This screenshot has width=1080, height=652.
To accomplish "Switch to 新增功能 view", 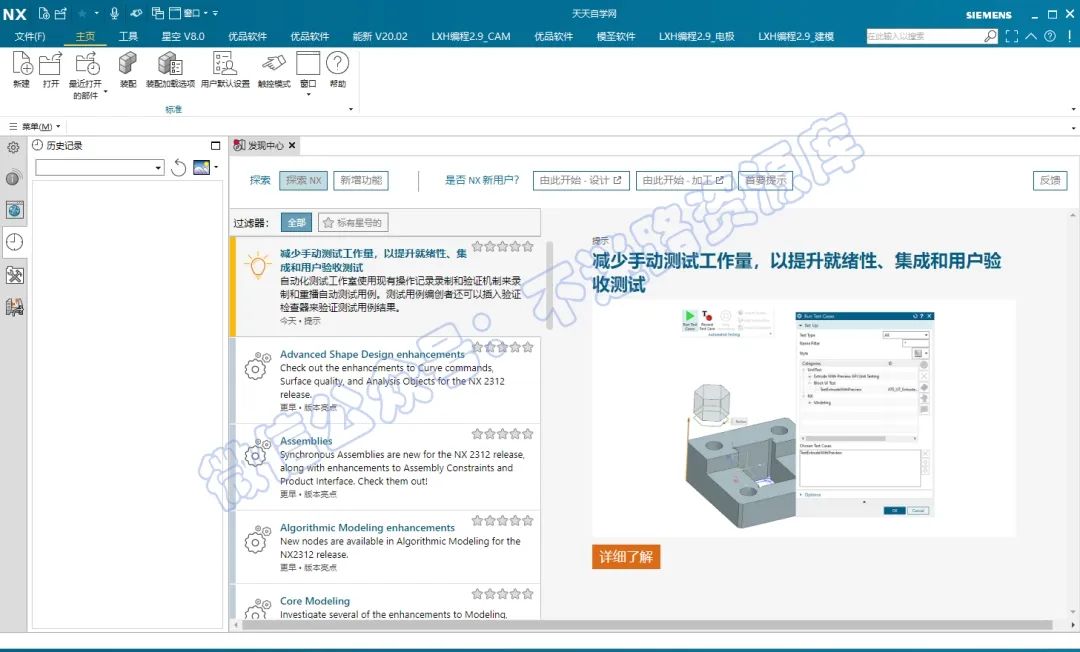I will click(x=361, y=180).
